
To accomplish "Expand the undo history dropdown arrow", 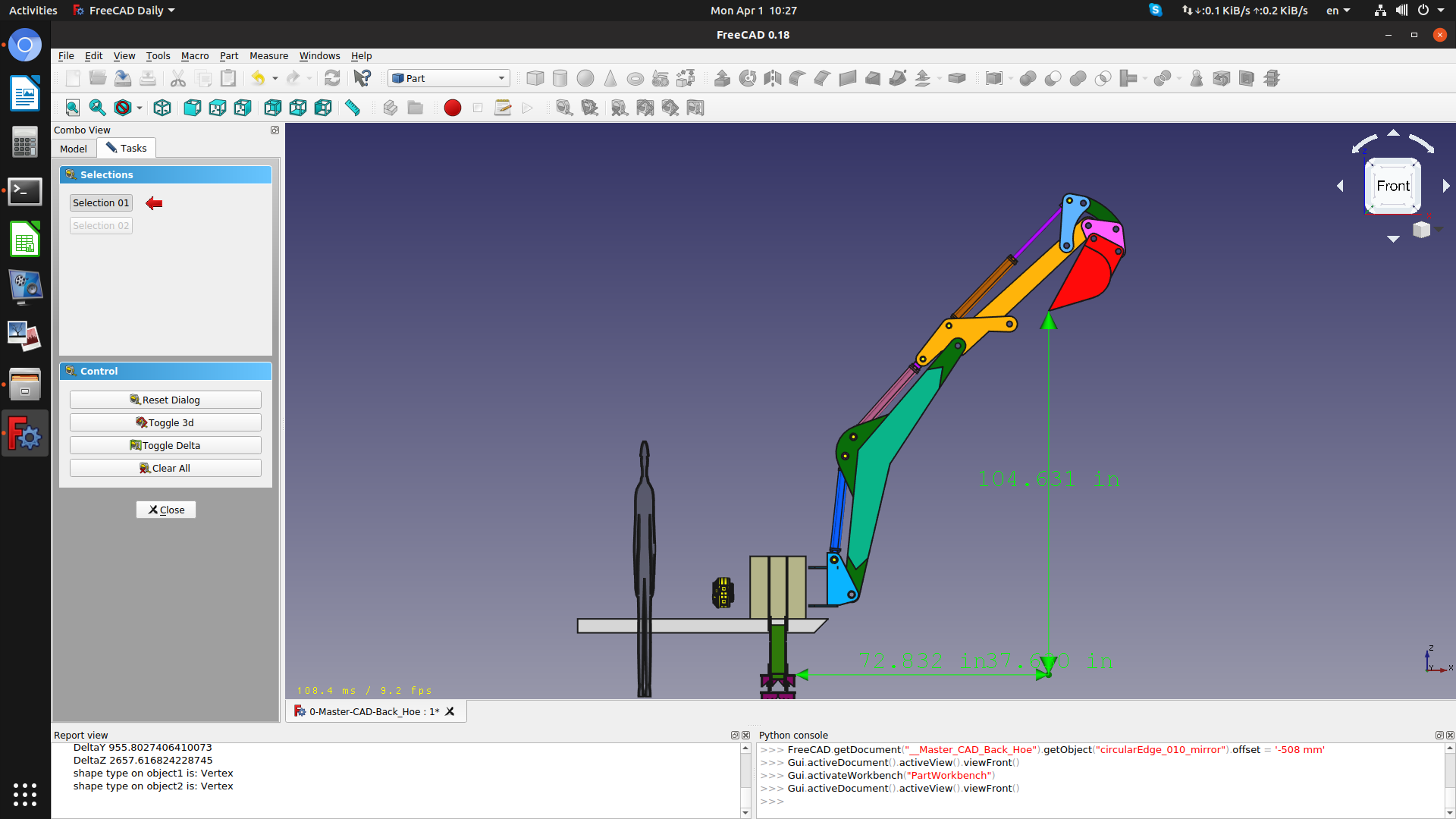I will [x=275, y=78].
